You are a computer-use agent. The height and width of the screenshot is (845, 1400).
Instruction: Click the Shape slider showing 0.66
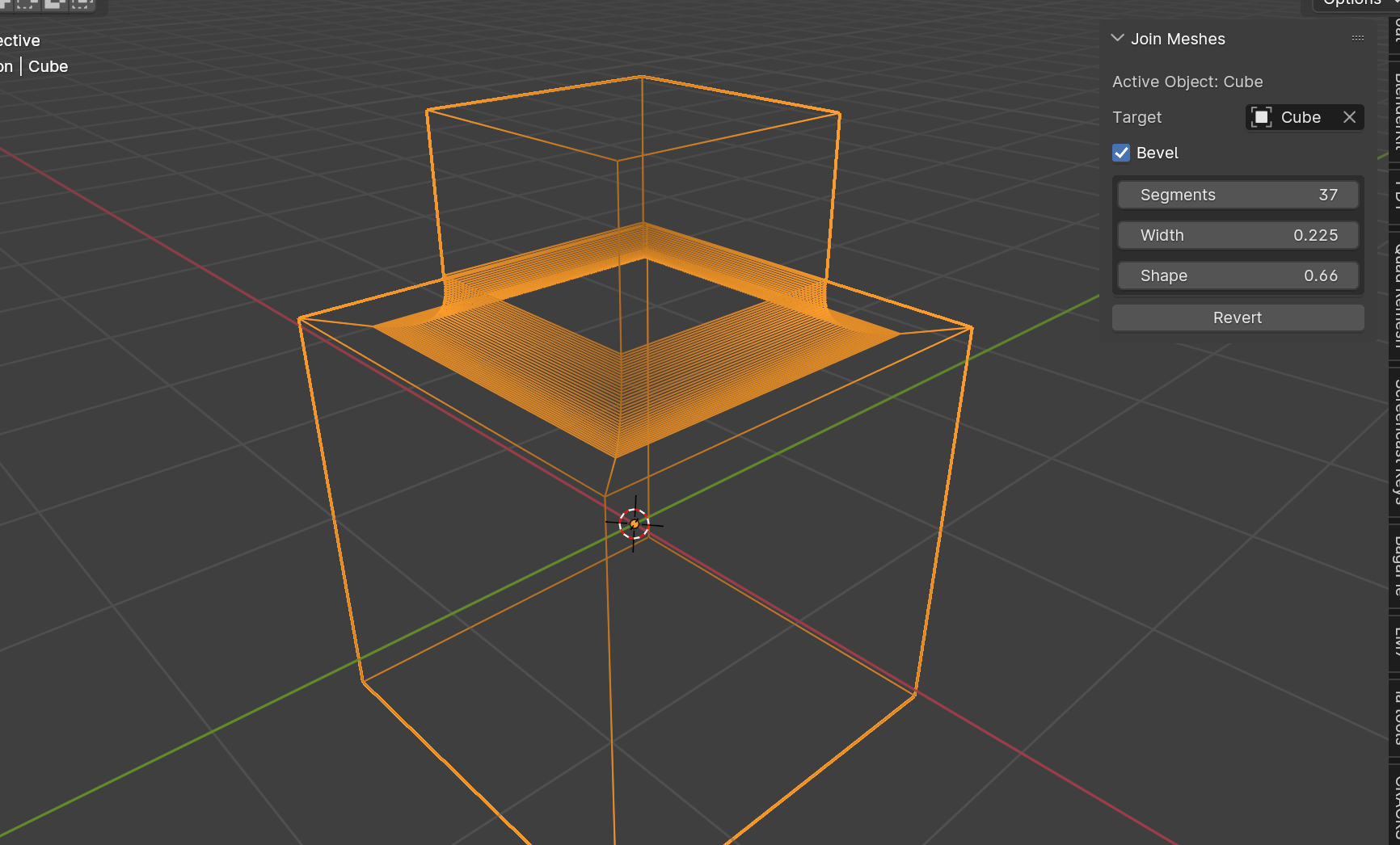1238,275
